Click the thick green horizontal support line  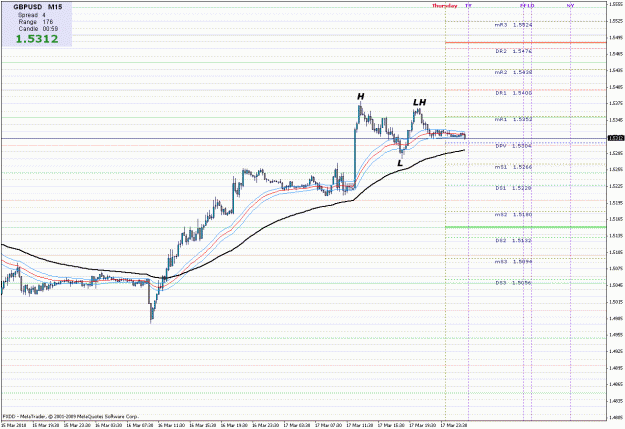point(526,227)
